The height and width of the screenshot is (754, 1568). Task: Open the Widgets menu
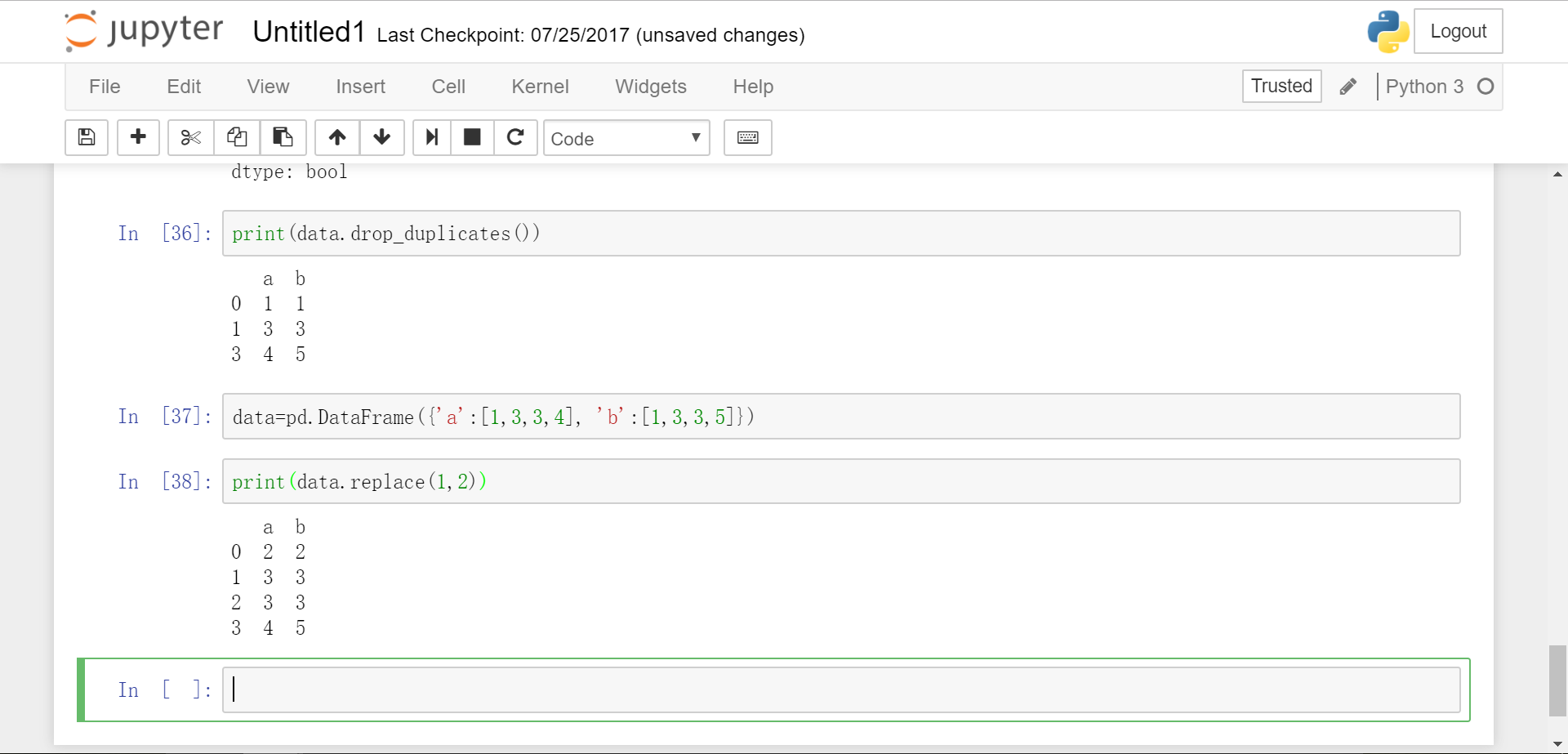pos(650,87)
